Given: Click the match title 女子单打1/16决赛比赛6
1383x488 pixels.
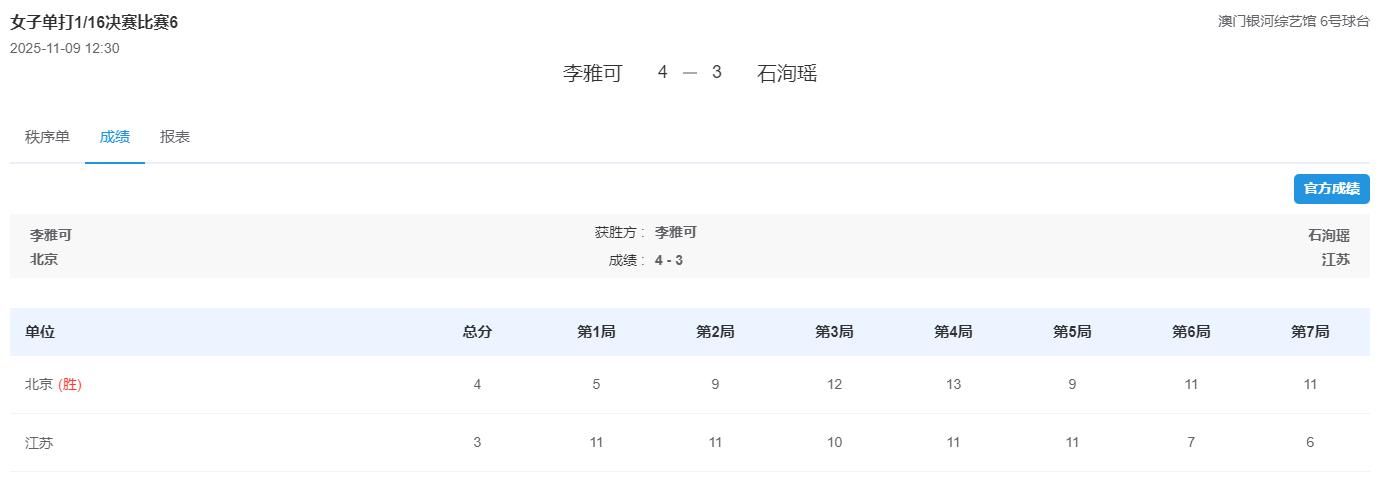Looking at the screenshot, I should tap(94, 22).
